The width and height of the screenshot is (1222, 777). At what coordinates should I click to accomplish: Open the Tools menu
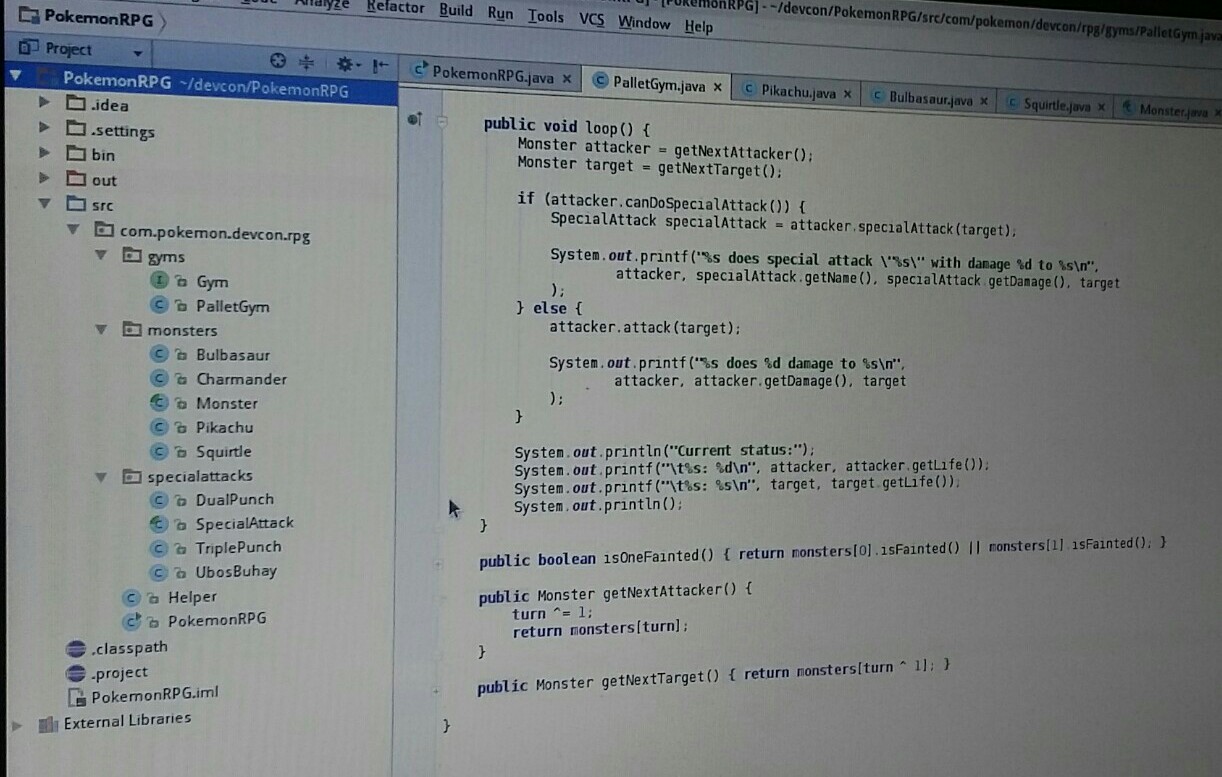(x=546, y=17)
